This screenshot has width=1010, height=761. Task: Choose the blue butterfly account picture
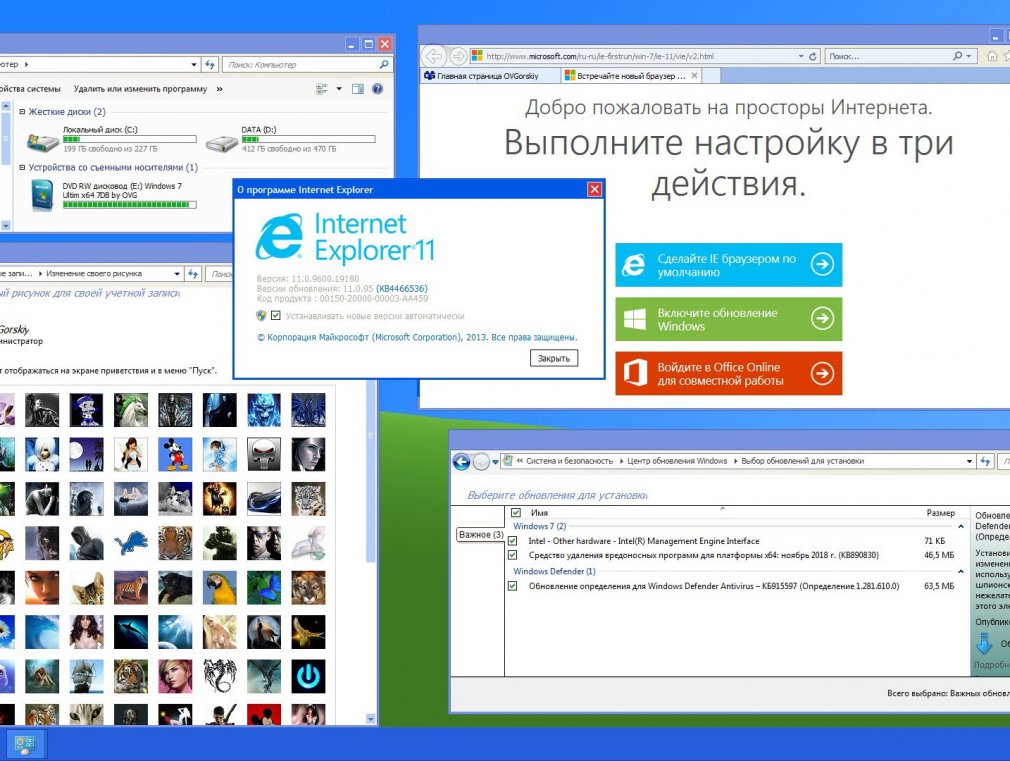264,587
